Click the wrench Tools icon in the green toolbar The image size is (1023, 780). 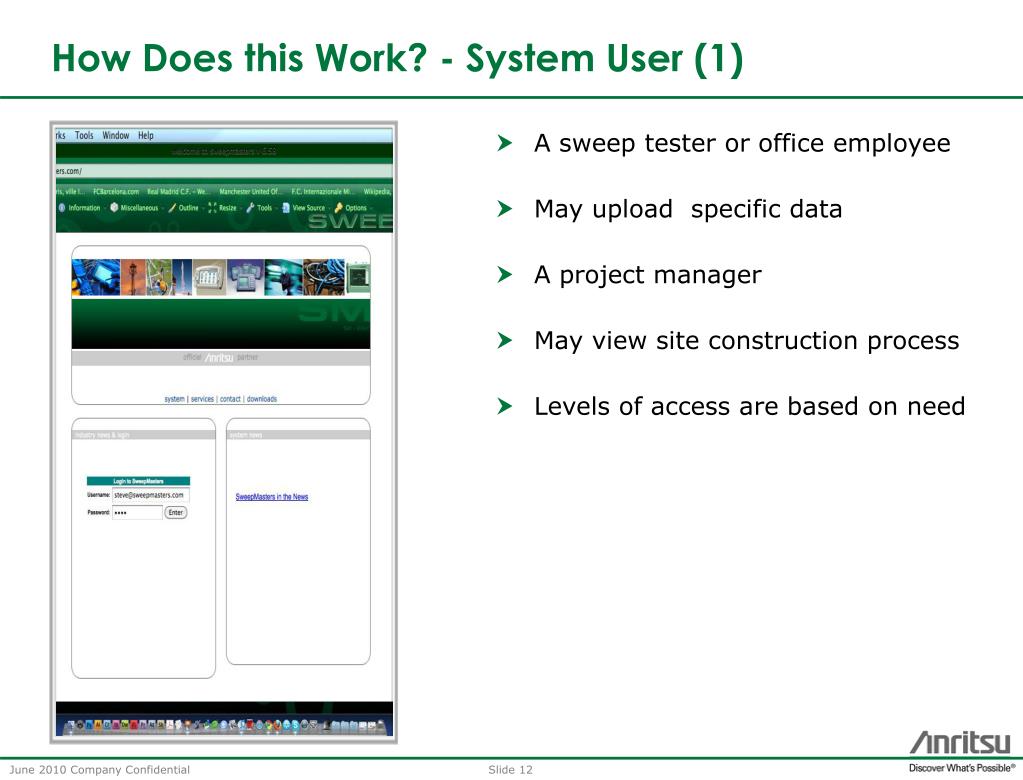[251, 207]
